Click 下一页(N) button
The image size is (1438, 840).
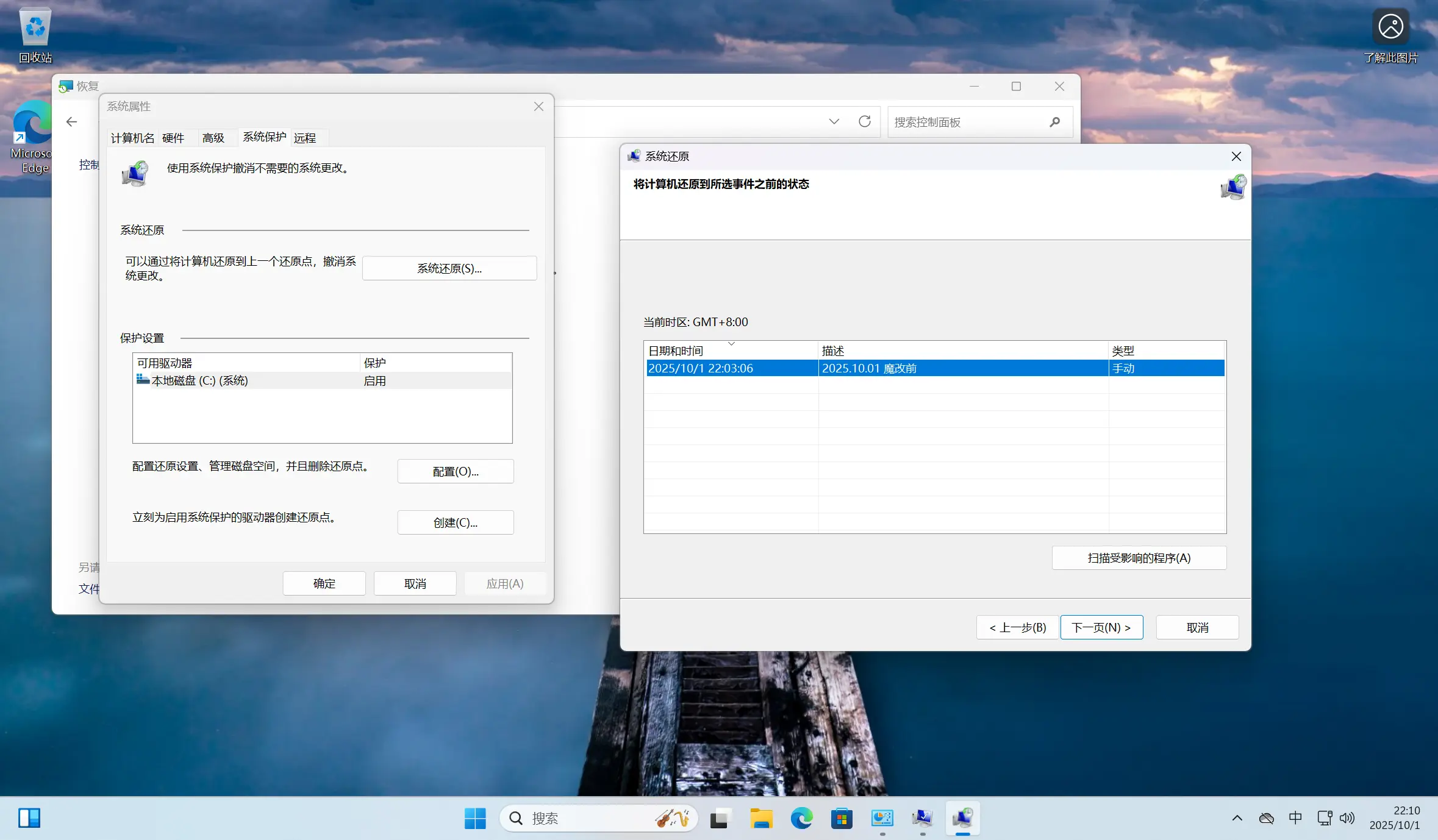click(1101, 627)
